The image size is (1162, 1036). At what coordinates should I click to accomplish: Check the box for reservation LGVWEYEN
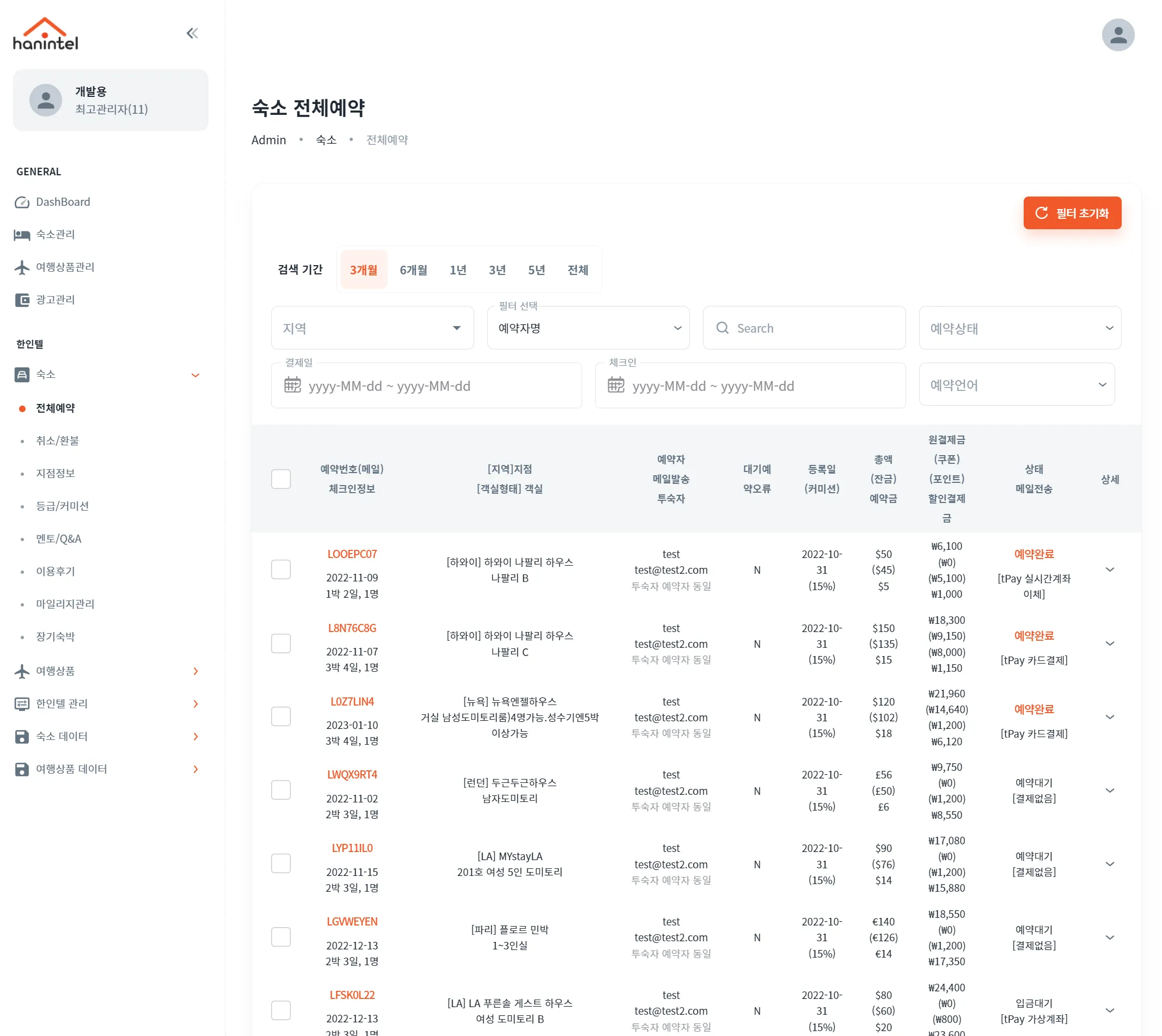[280, 936]
